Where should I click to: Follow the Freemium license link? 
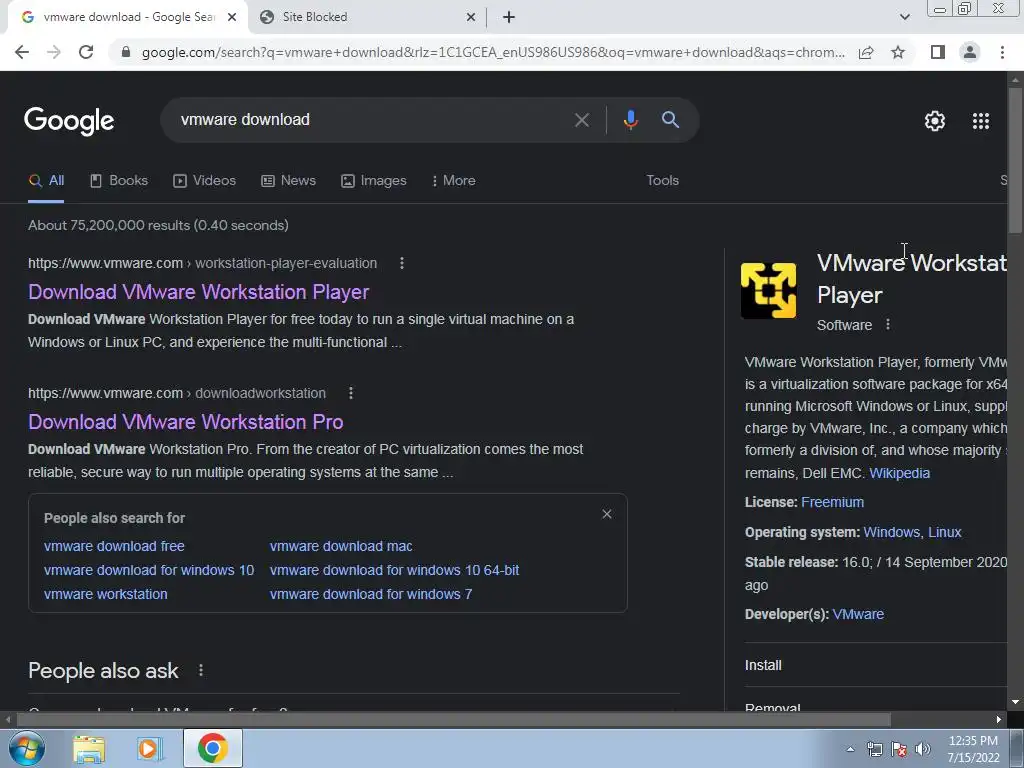click(832, 502)
